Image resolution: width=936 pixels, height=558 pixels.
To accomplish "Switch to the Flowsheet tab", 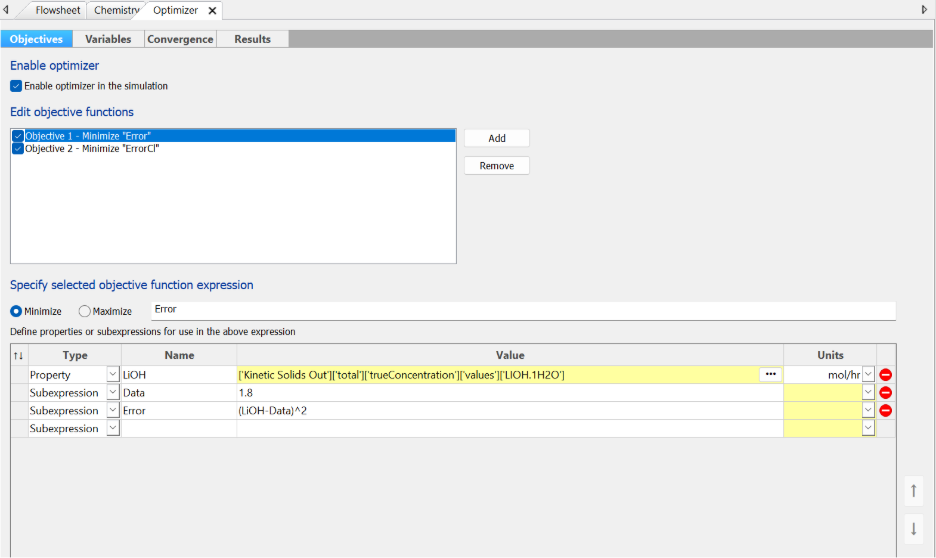I will tap(57, 10).
